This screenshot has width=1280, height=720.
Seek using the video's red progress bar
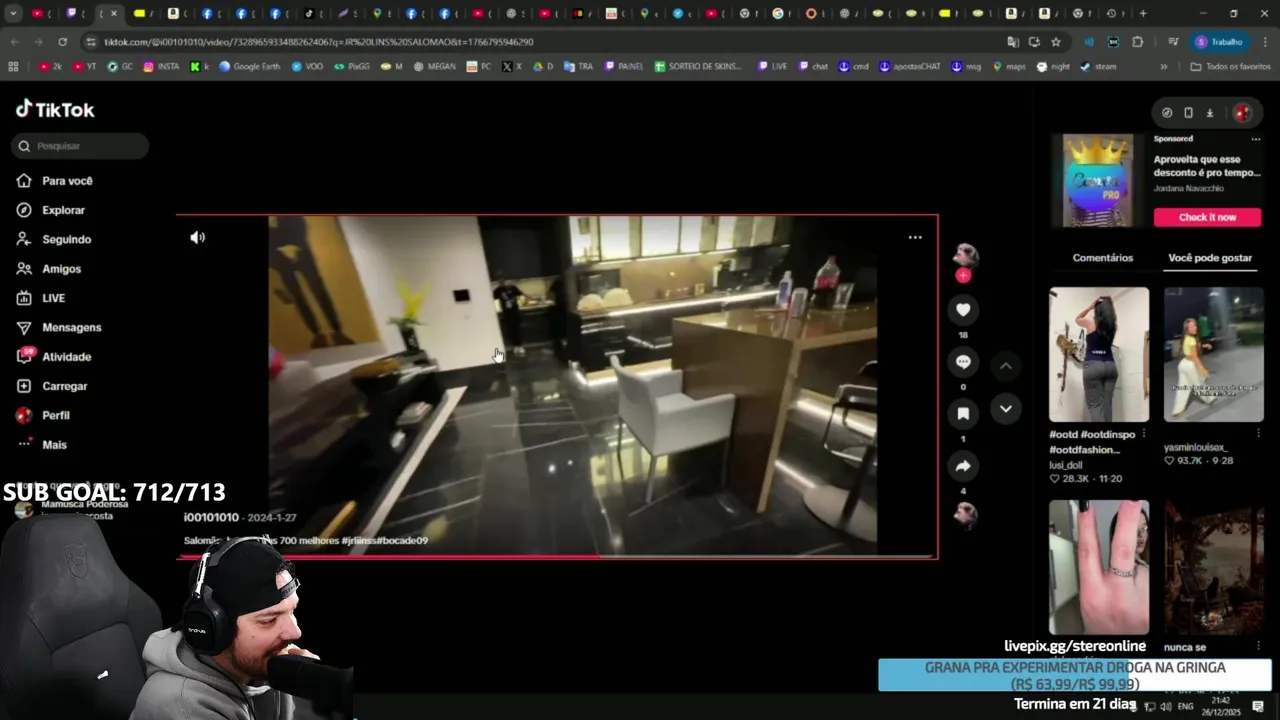click(557, 556)
